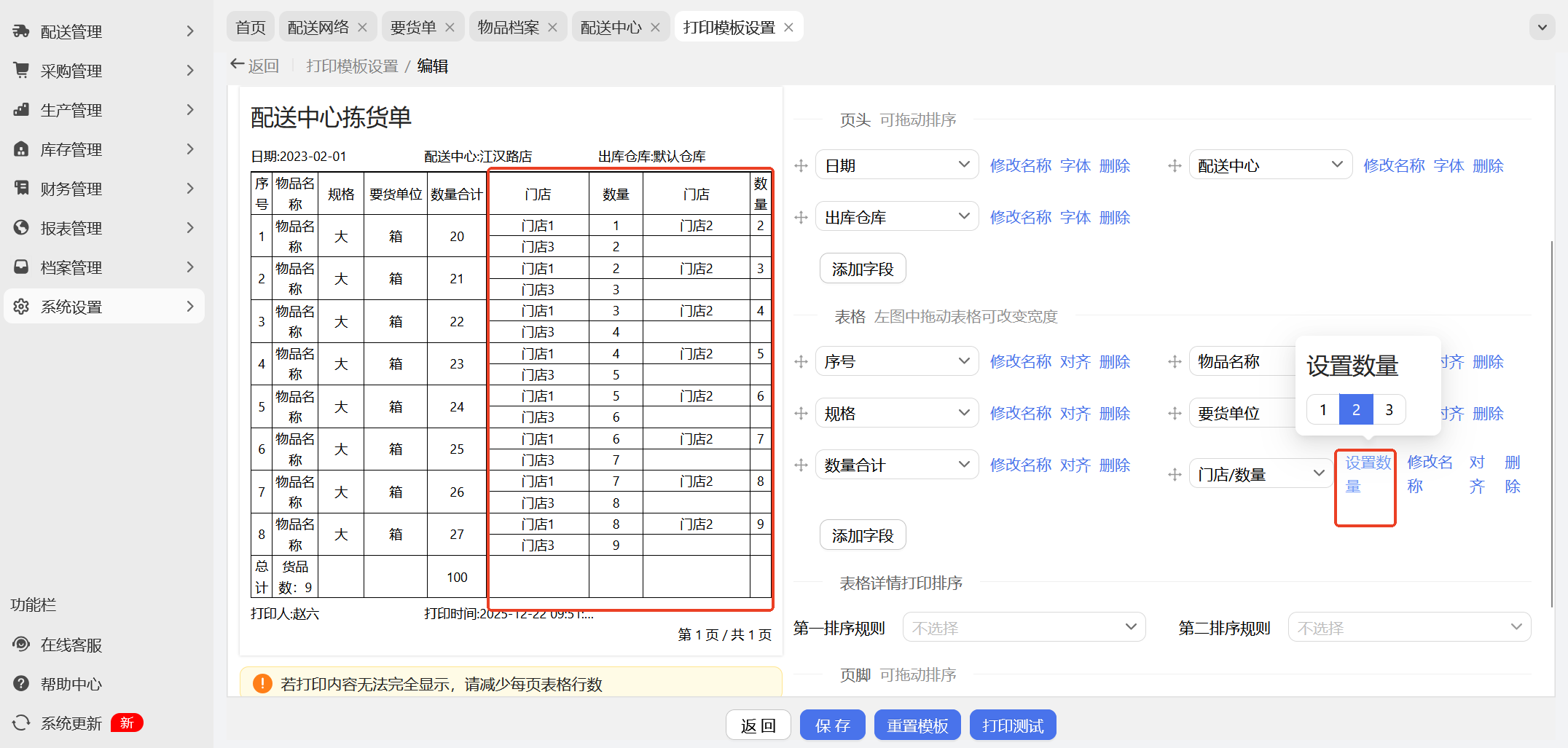Select quantity option 3 in 设置数量 popup
This screenshot has width=1568, height=748.
tap(1389, 410)
